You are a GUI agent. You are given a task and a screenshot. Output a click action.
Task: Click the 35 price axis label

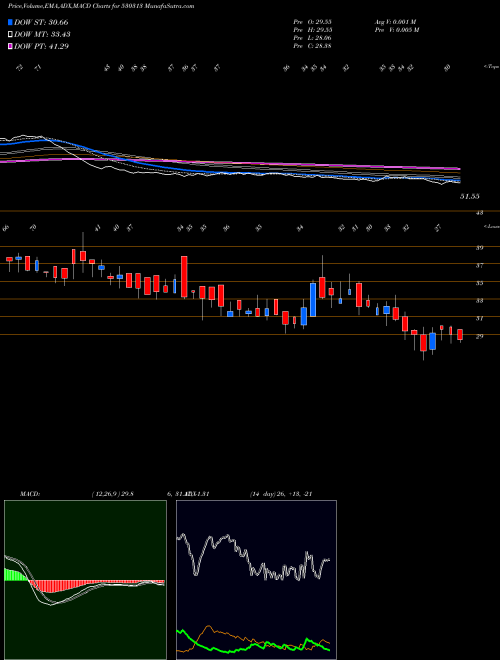tap(479, 283)
